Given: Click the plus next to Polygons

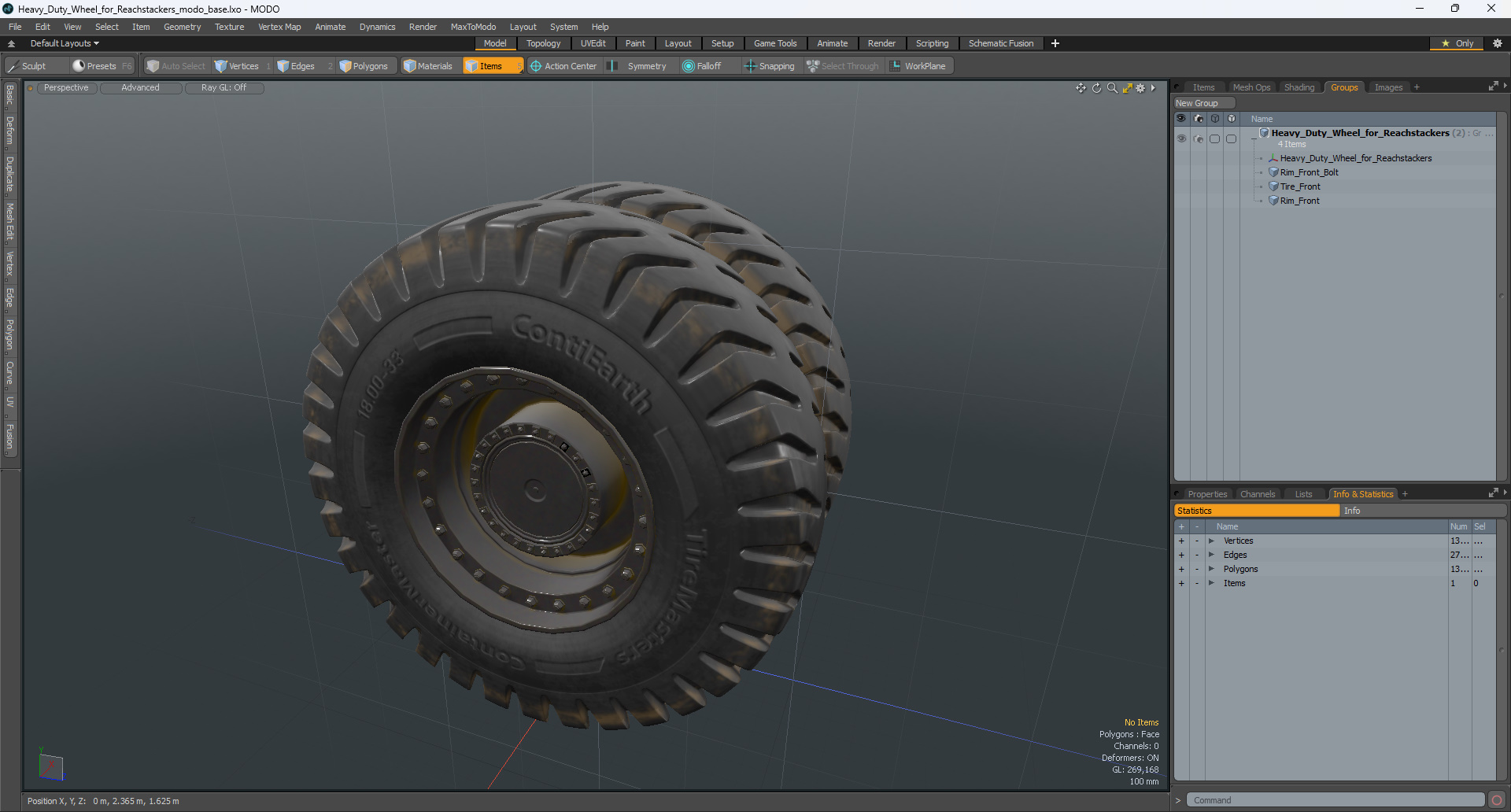Looking at the screenshot, I should tap(1181, 569).
